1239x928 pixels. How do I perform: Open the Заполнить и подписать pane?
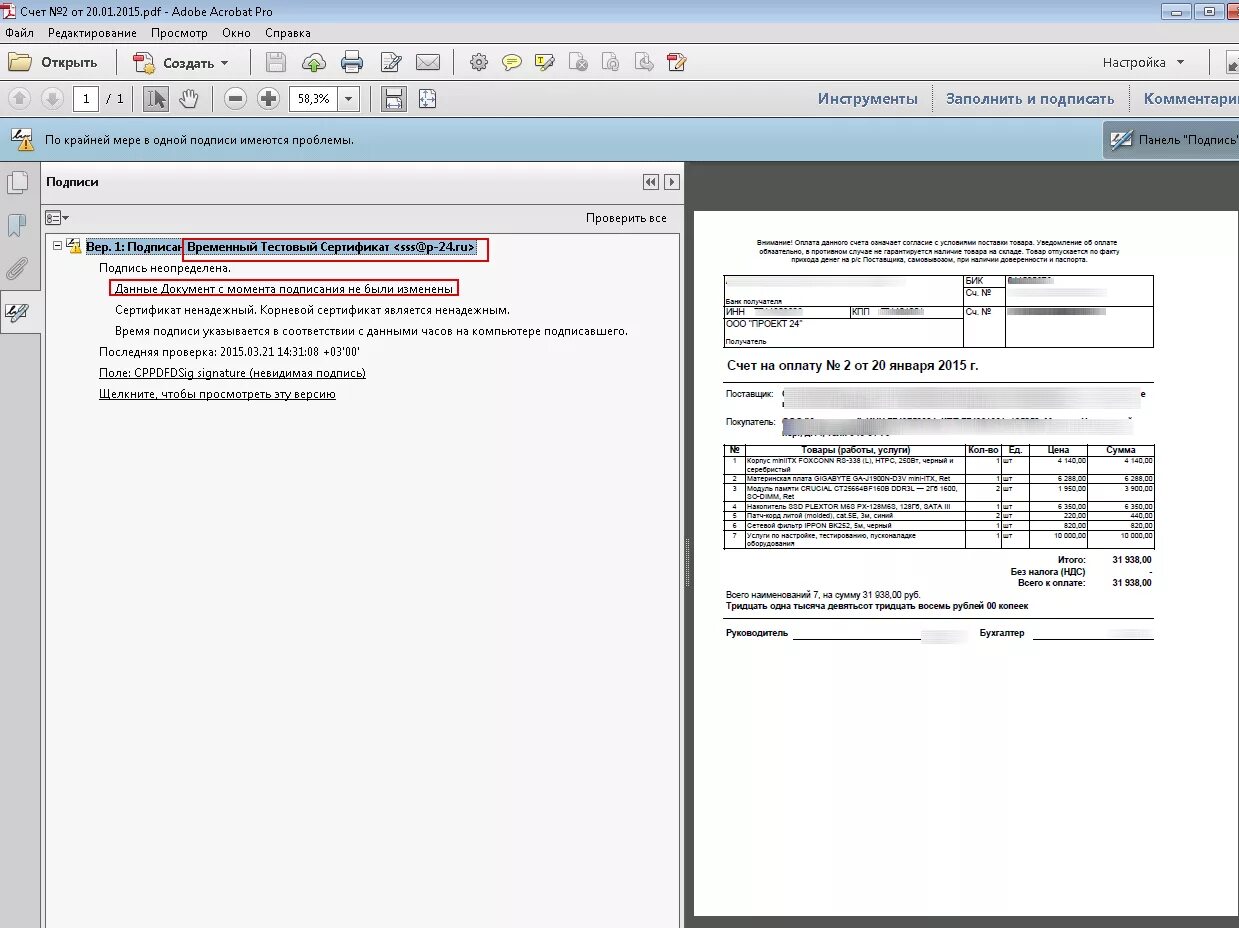[1030, 98]
